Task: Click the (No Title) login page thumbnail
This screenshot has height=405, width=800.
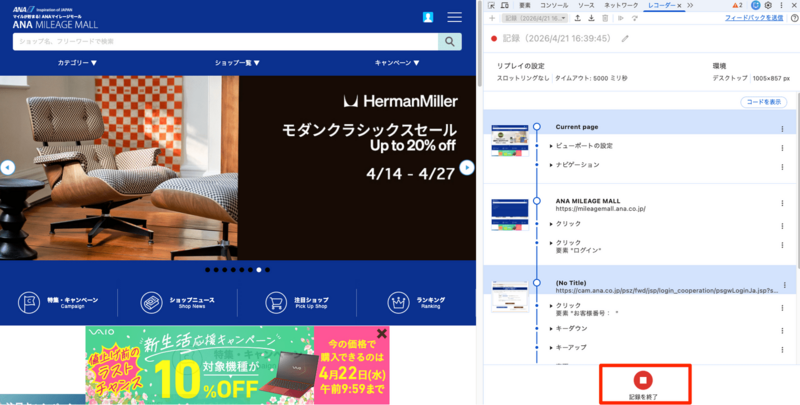Action: (510, 296)
